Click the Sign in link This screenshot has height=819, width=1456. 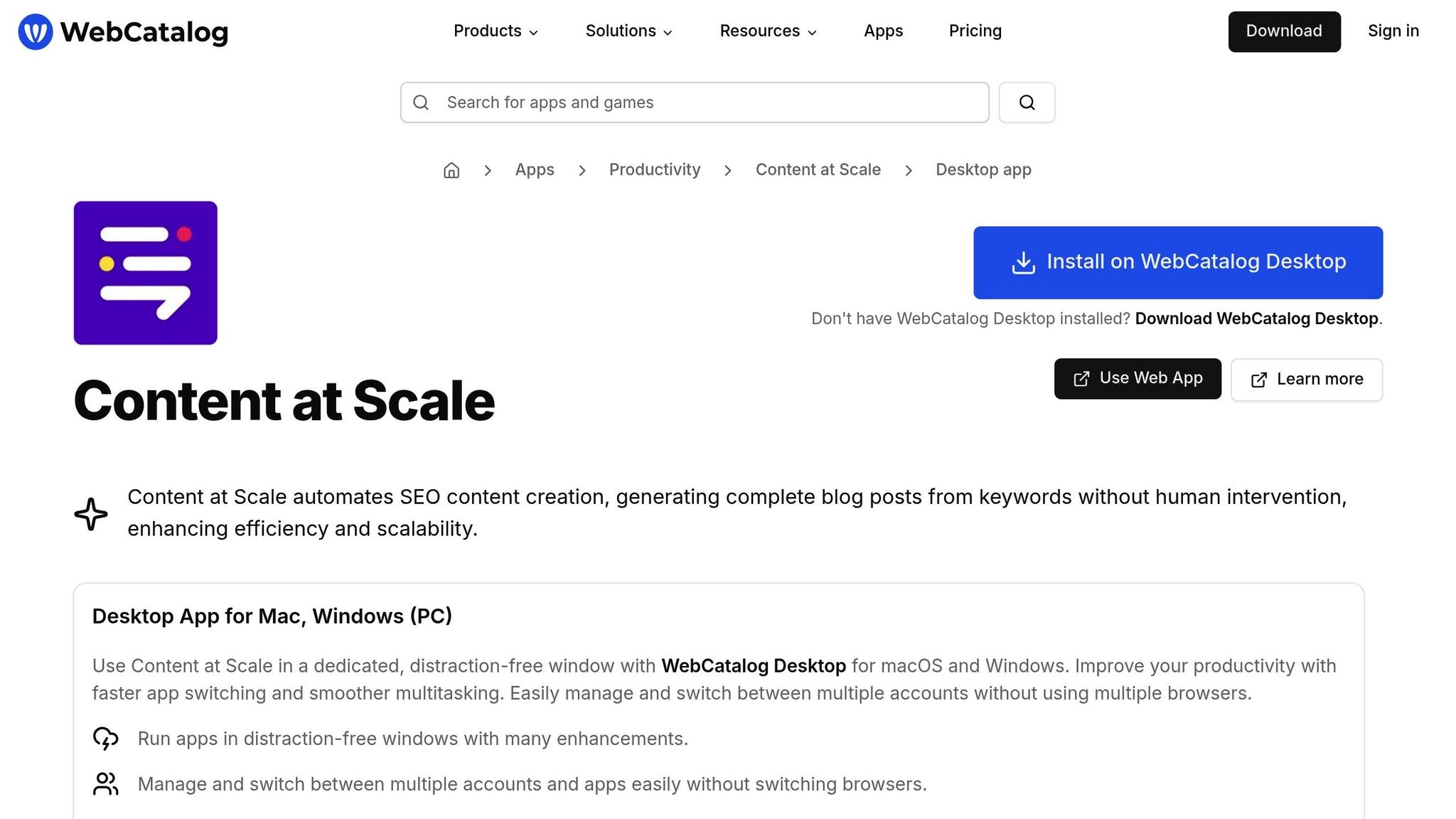pos(1393,31)
